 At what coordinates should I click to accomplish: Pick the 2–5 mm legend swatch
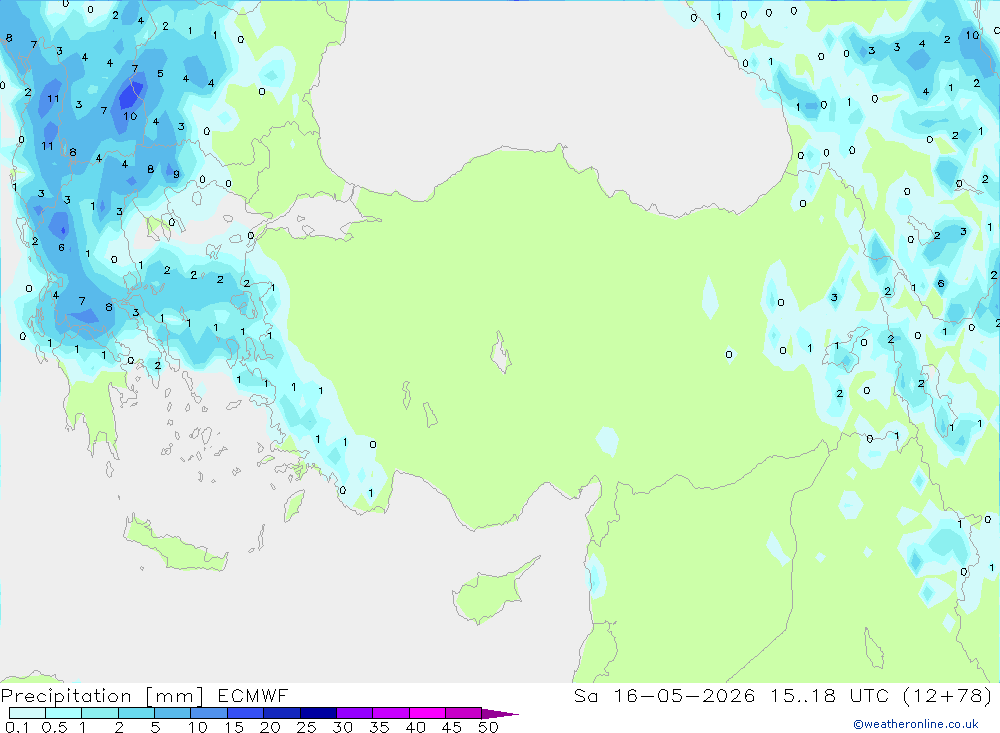[x=136, y=713]
